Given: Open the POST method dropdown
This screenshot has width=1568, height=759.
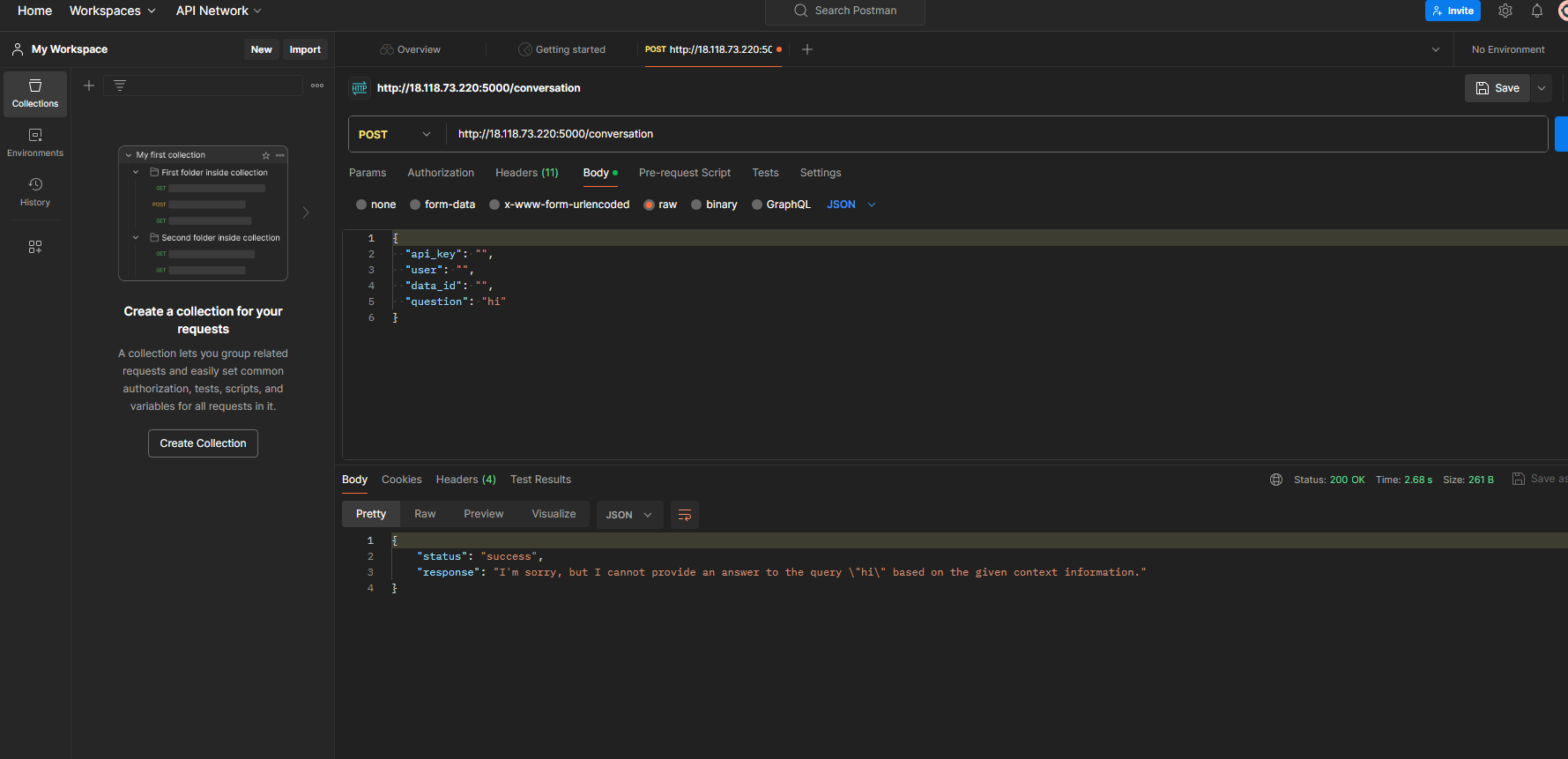Looking at the screenshot, I should pos(395,134).
